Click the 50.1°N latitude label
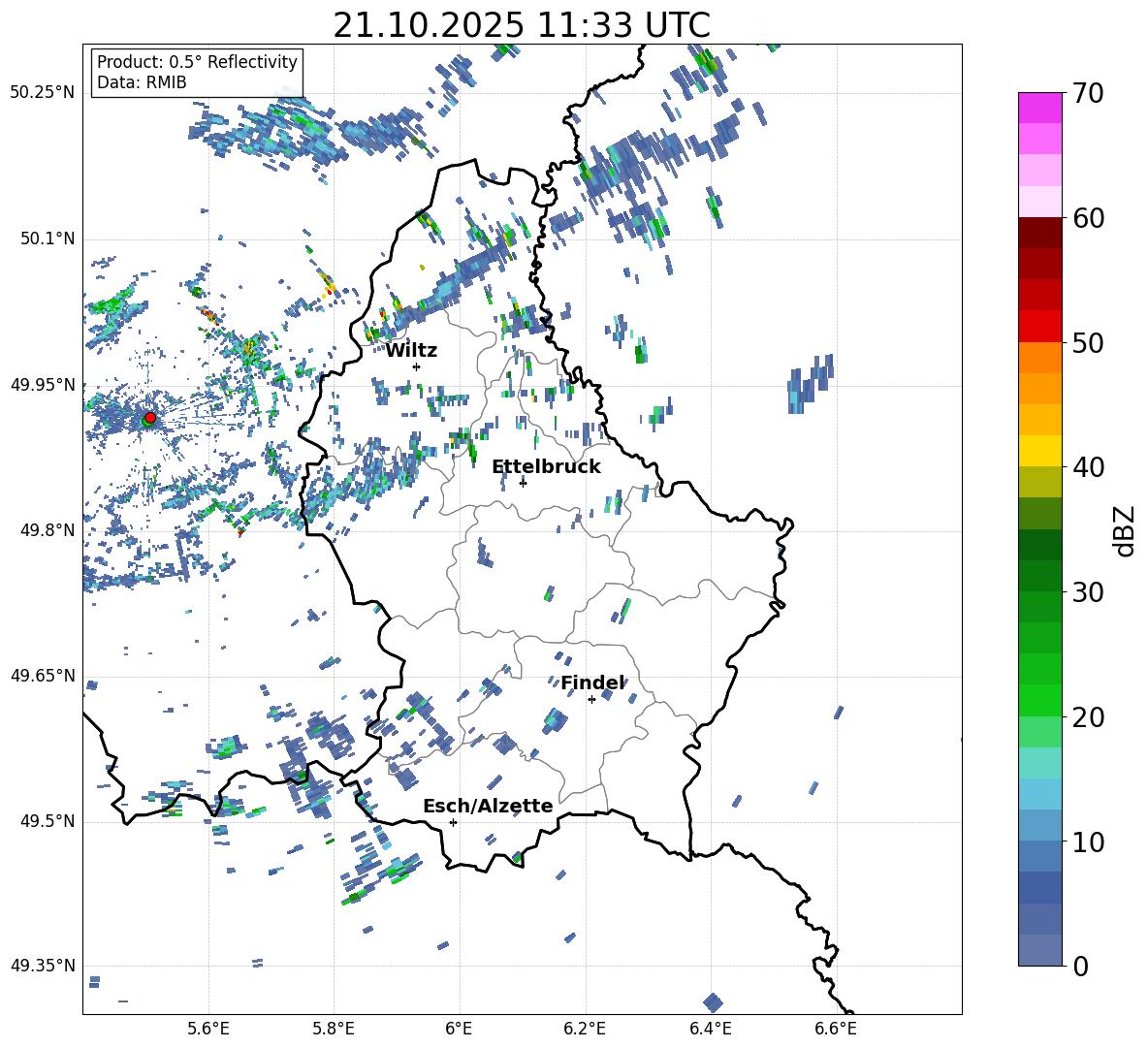 (48, 238)
